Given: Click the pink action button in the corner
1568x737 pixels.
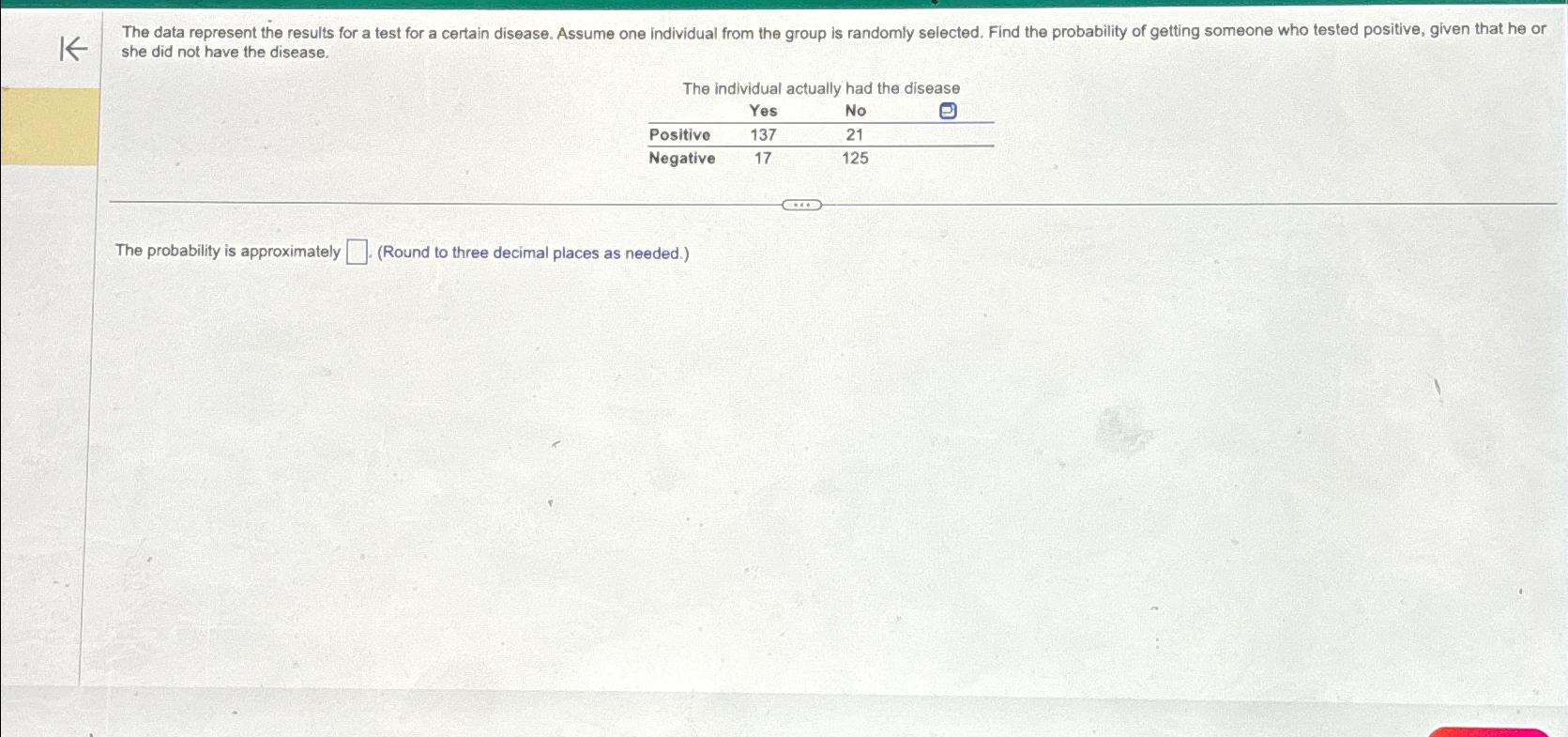Looking at the screenshot, I should coord(1481,732).
